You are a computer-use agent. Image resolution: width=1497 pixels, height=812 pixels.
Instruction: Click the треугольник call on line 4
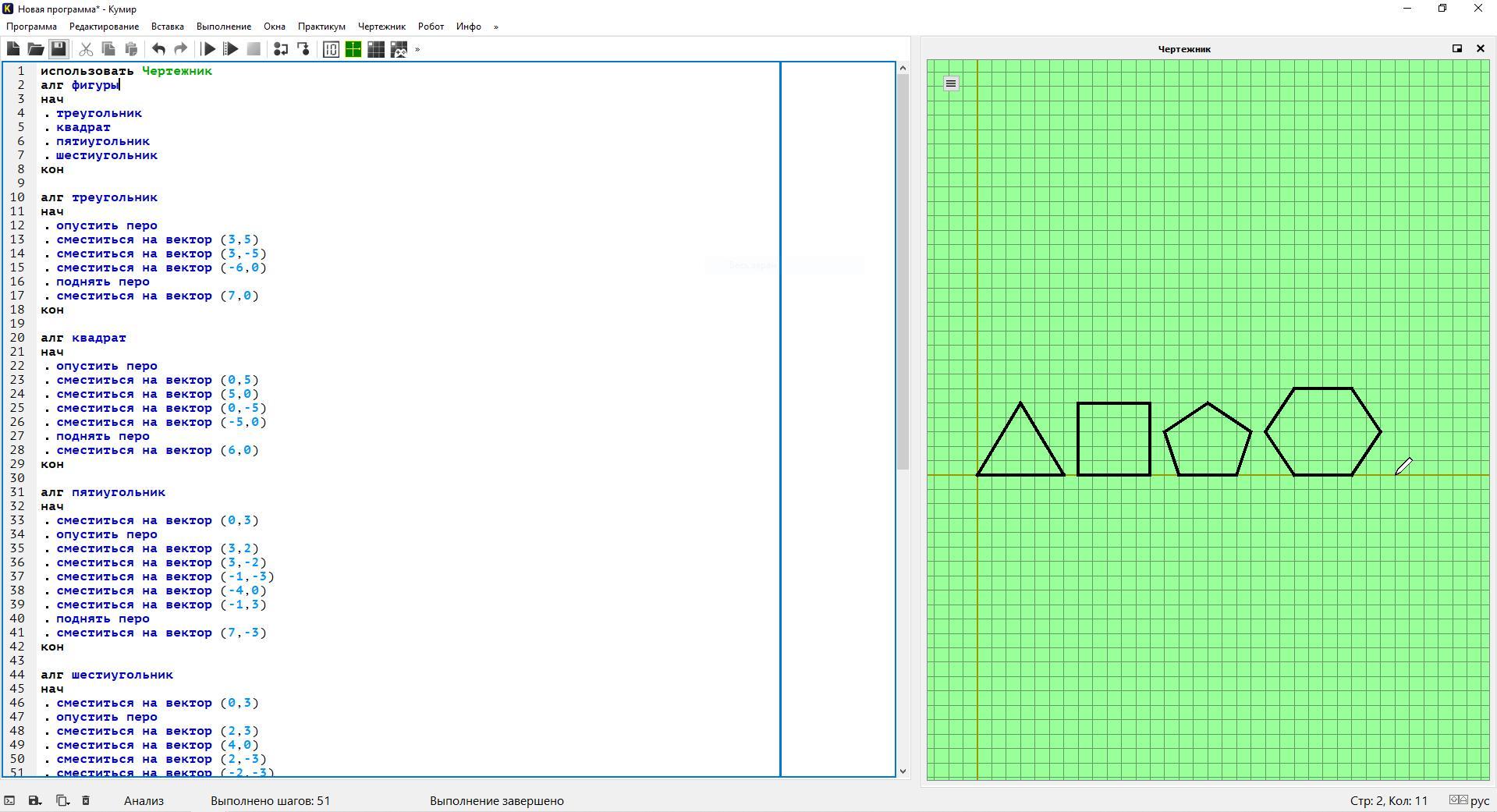pyautogui.click(x=99, y=113)
